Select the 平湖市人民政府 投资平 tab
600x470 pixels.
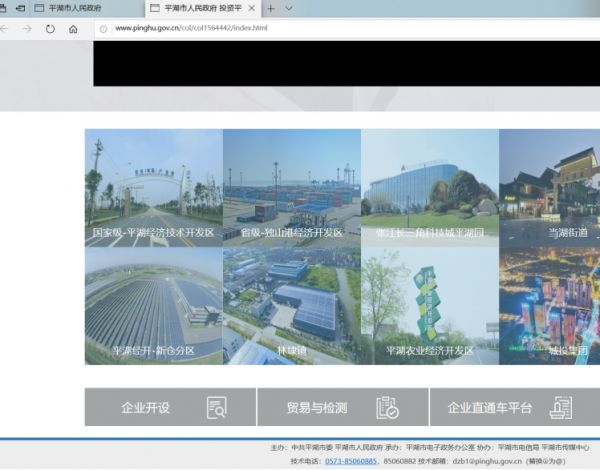pyautogui.click(x=195, y=8)
